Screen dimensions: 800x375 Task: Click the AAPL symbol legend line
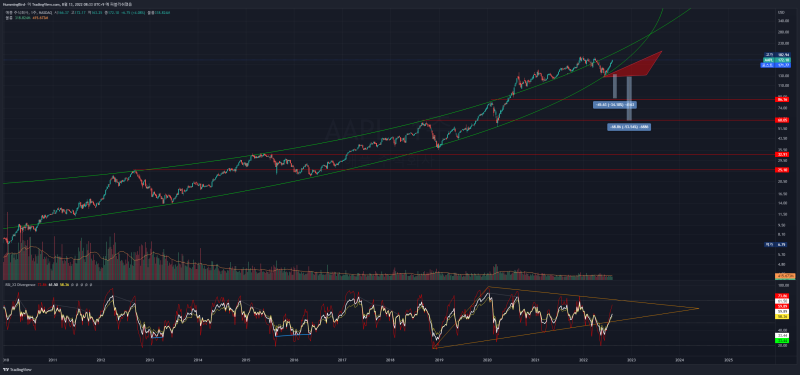point(87,12)
